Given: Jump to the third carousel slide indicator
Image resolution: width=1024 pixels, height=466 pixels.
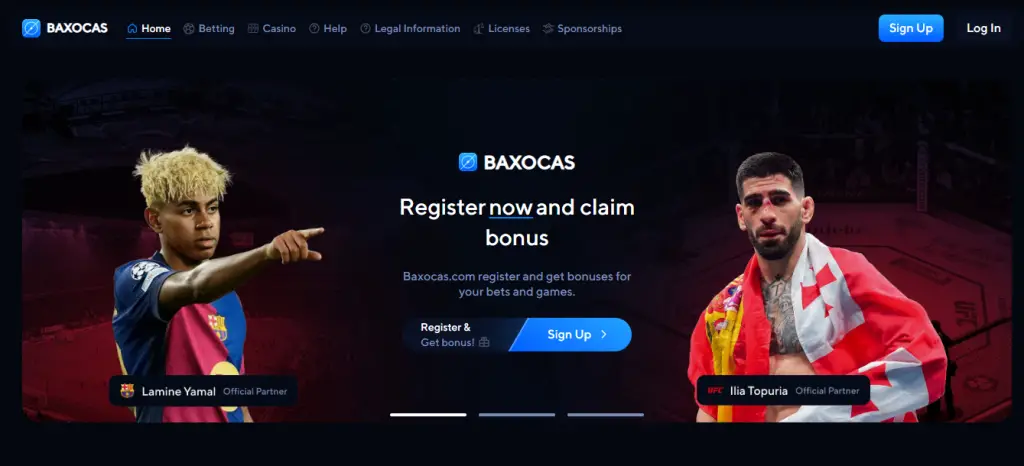Looking at the screenshot, I should click(x=605, y=414).
